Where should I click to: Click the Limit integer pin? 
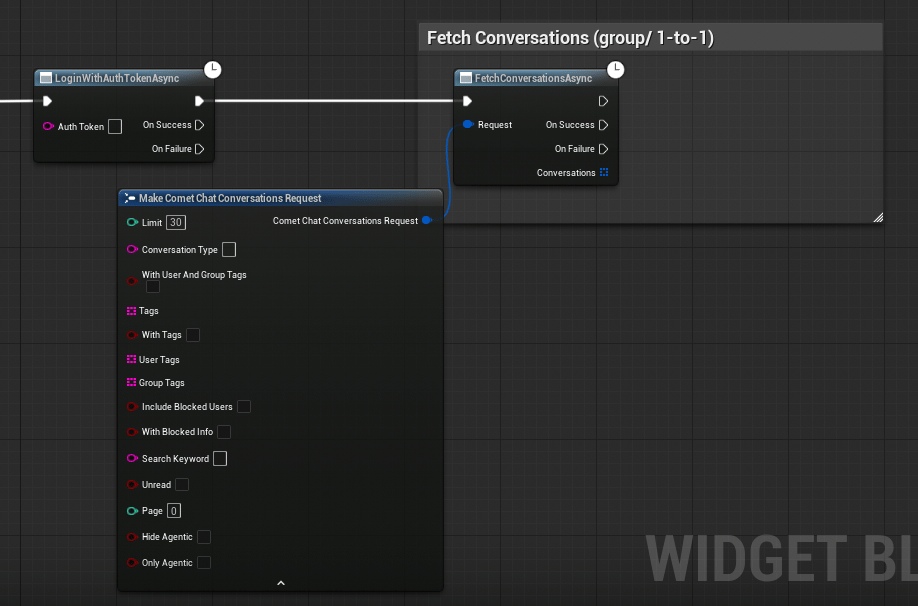point(132,222)
